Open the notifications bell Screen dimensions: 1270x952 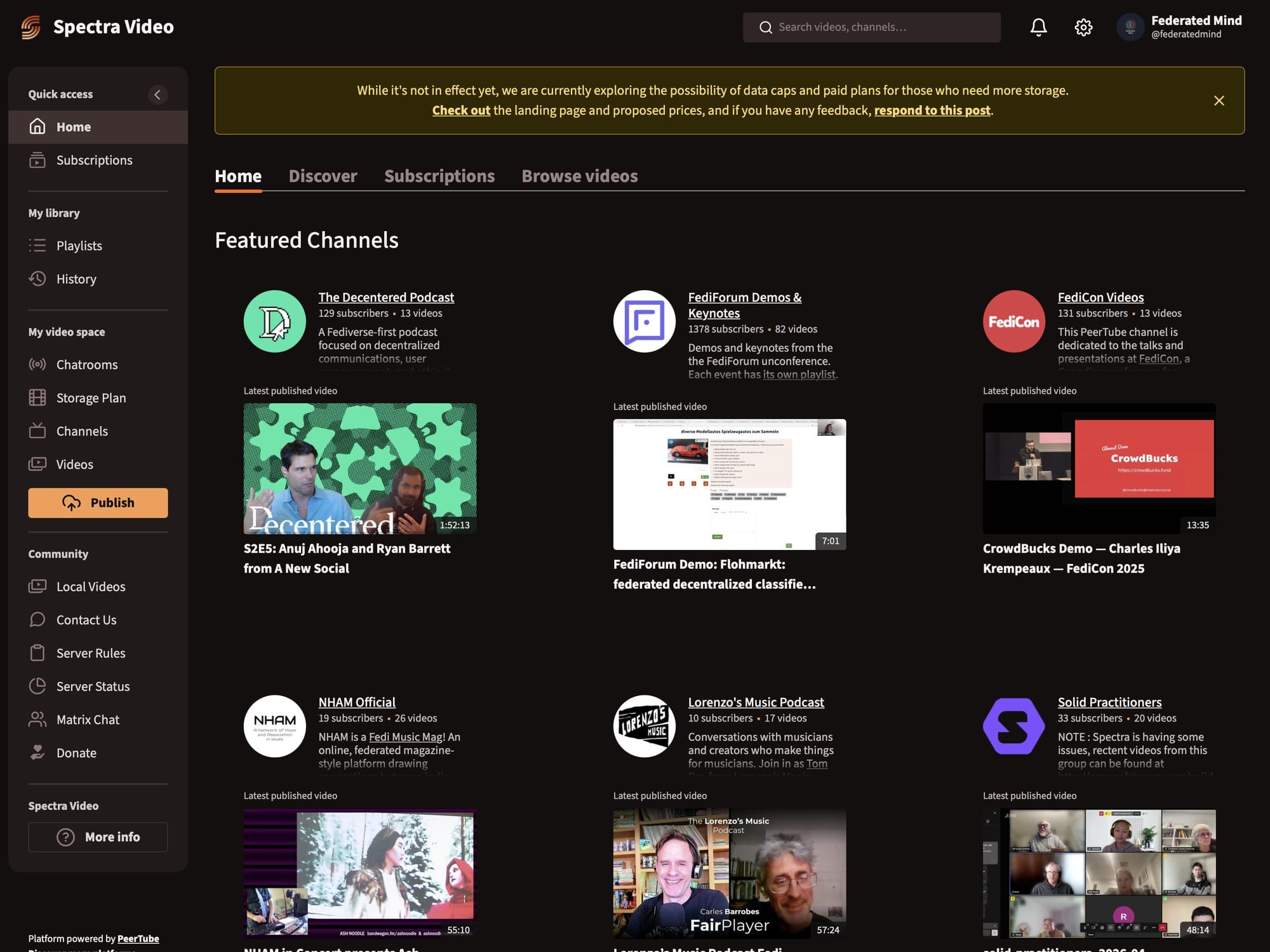[x=1038, y=27]
